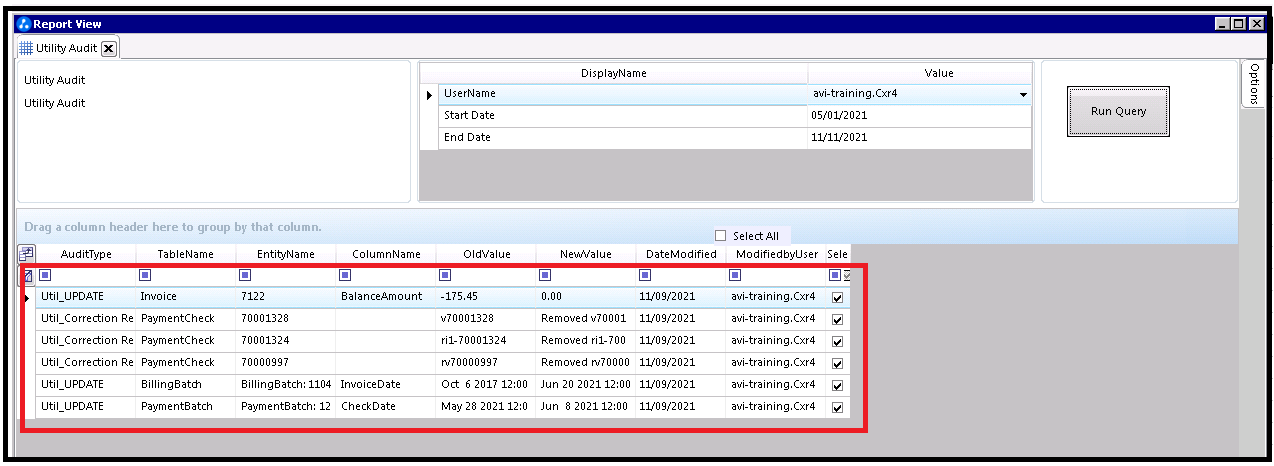The width and height of the screenshot is (1274, 466).
Task: Edit the End Date value 11/11/2021
Action: tap(920, 138)
